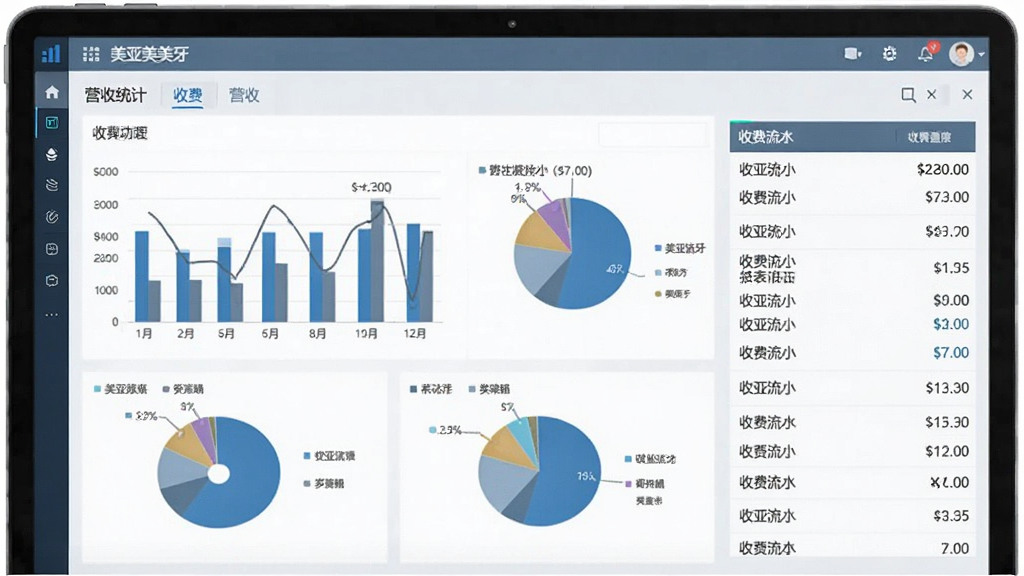Image resolution: width=1024 pixels, height=576 pixels.
Task: Click the apps grid icon in header
Action: tap(91, 54)
